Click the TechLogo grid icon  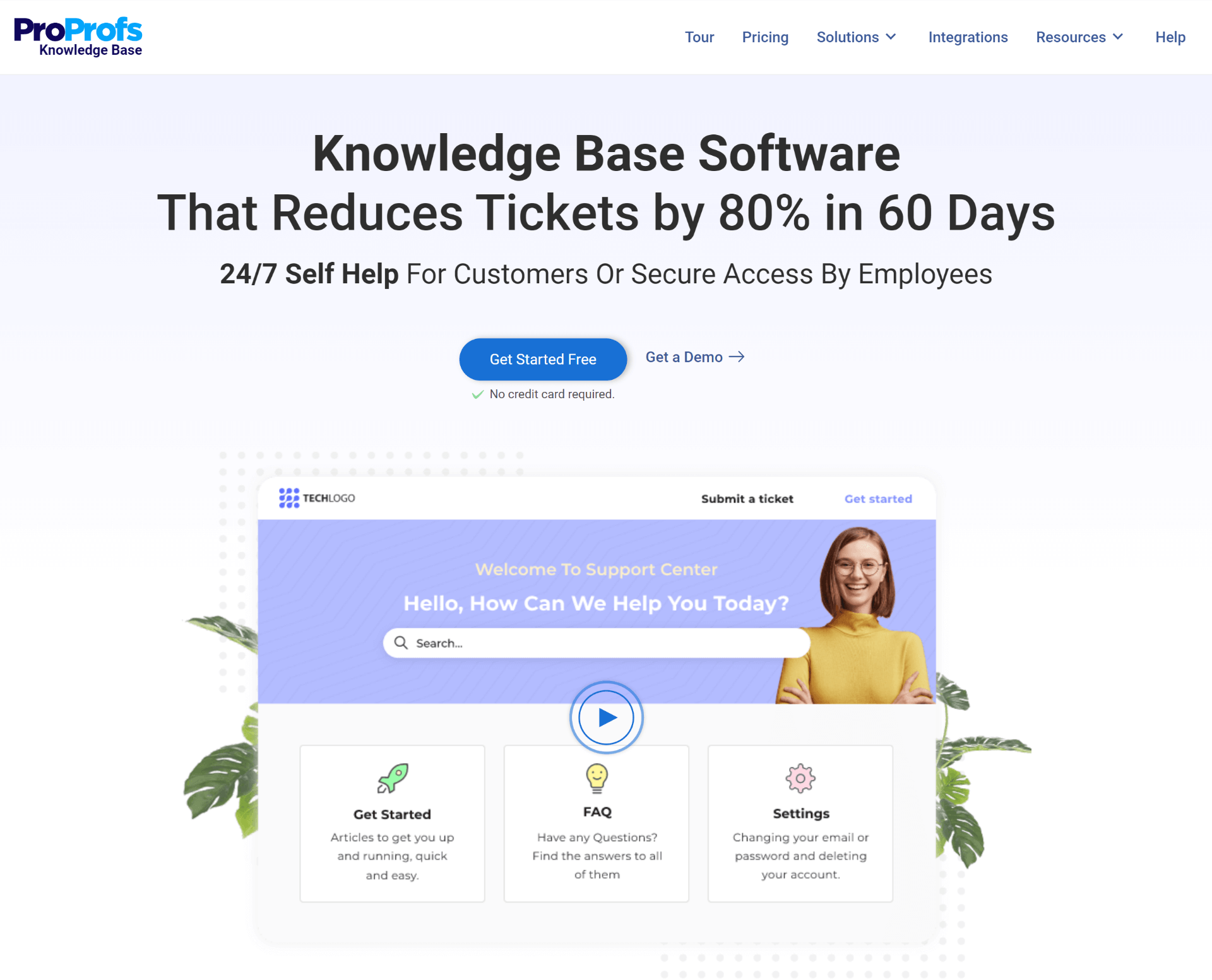click(x=290, y=497)
